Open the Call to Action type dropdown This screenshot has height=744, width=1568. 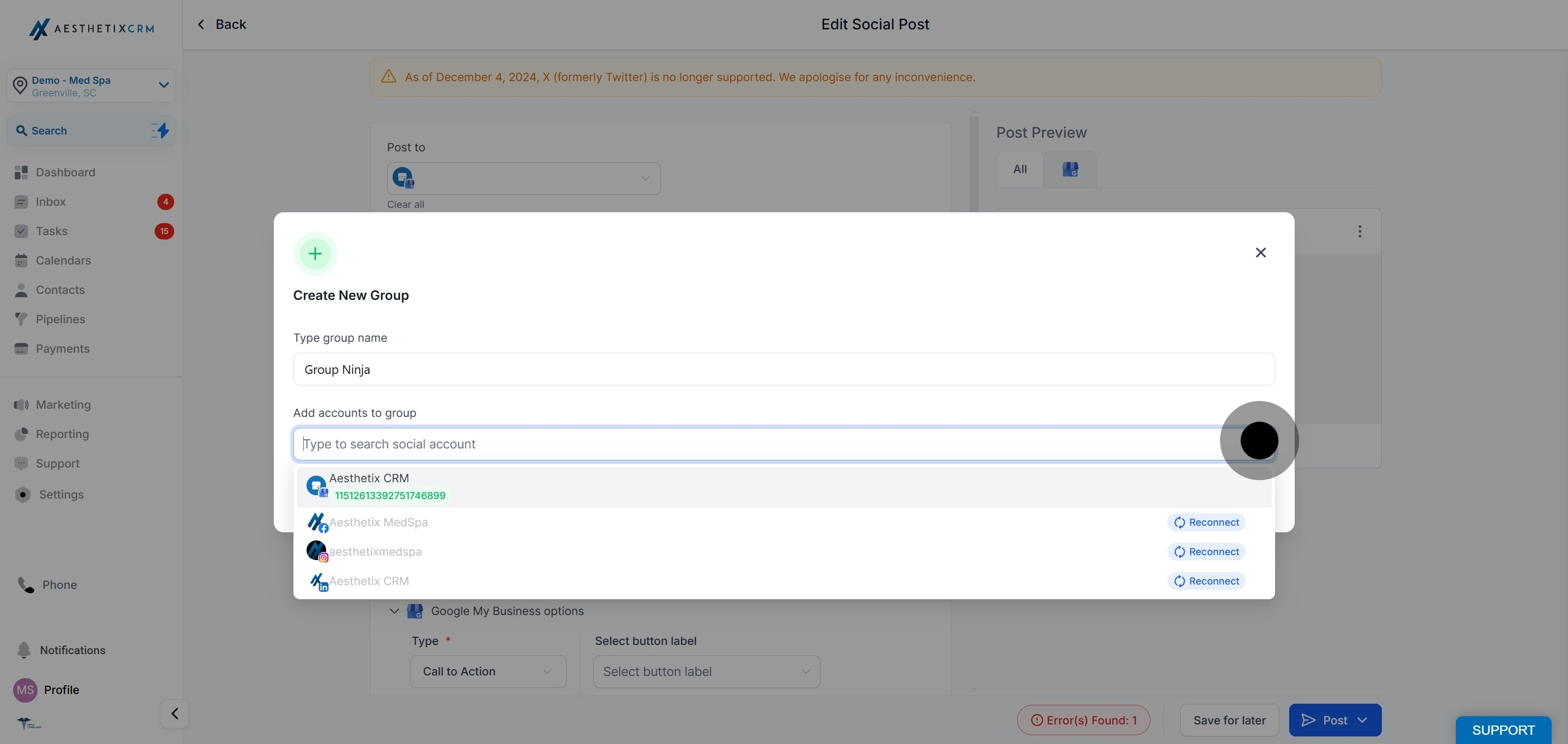pos(488,672)
